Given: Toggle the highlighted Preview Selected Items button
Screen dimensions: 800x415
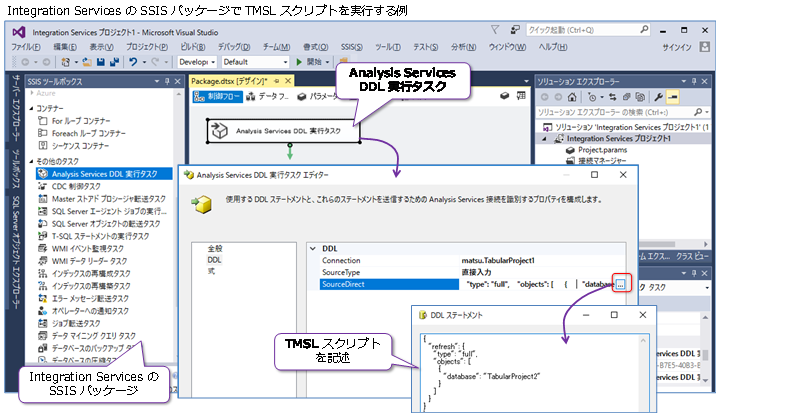Looking at the screenshot, I should (x=673, y=97).
